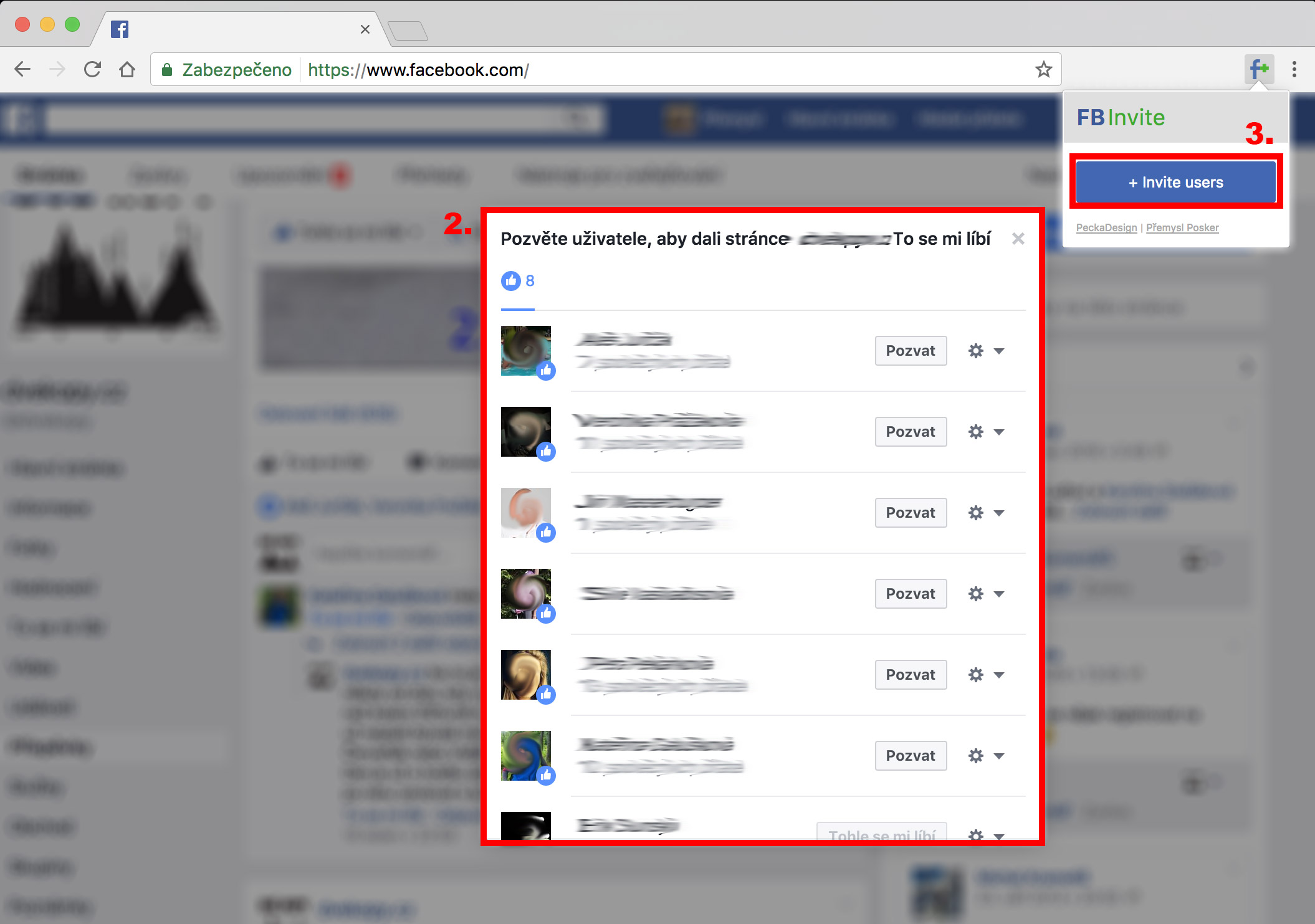The image size is (1315, 924).
Task: Click Pozvat for the first person
Action: tap(911, 351)
